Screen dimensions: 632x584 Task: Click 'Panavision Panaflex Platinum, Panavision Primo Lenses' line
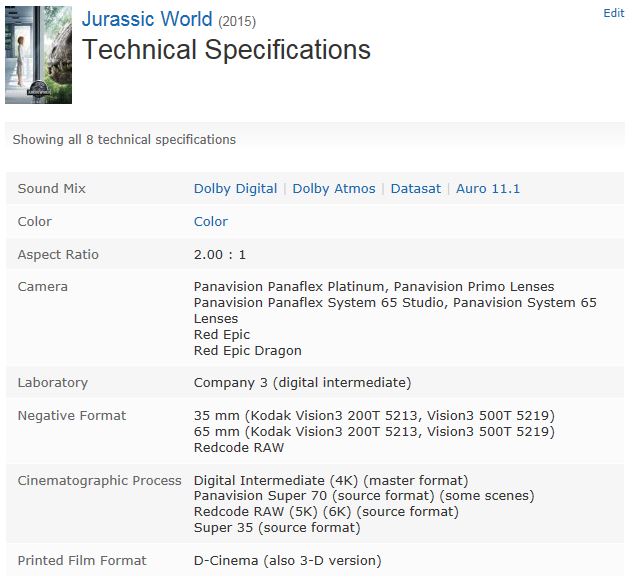click(x=374, y=287)
